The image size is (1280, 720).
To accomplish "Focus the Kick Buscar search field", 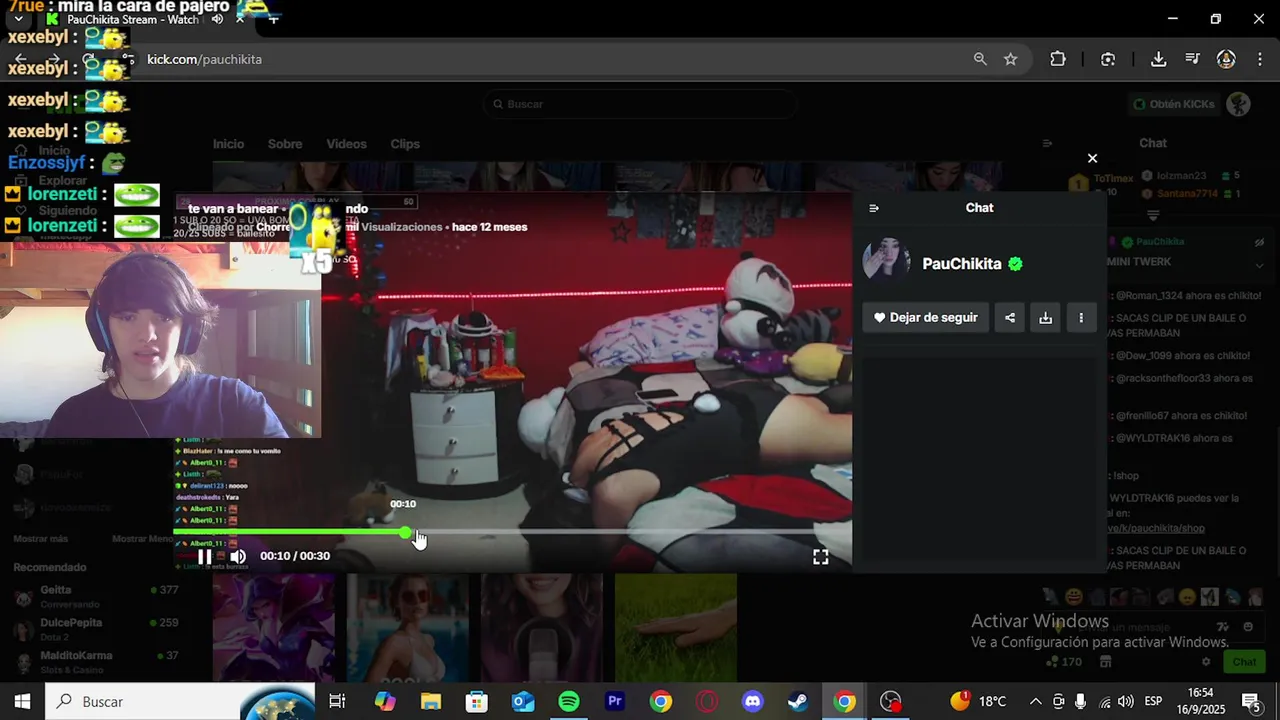I will (640, 104).
